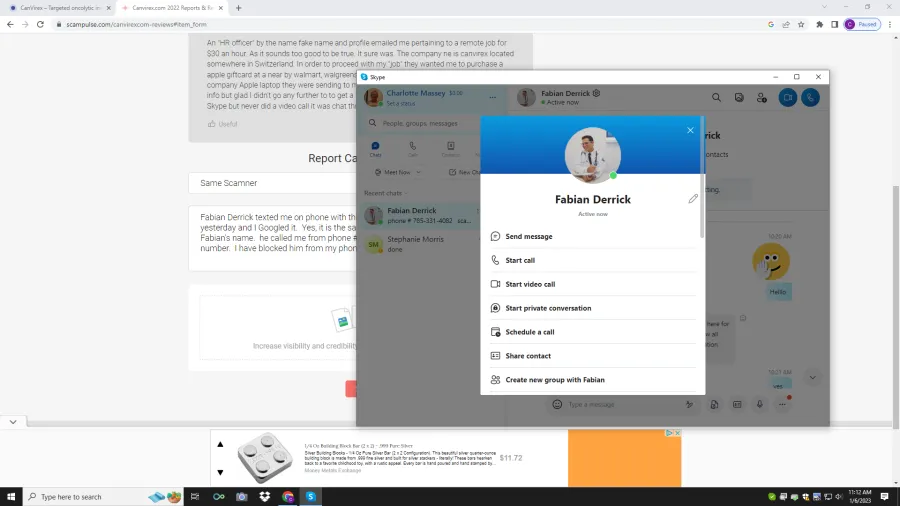Screen dimensions: 900x506
Task: Choose Start call in the profile popup
Action: click(592, 260)
